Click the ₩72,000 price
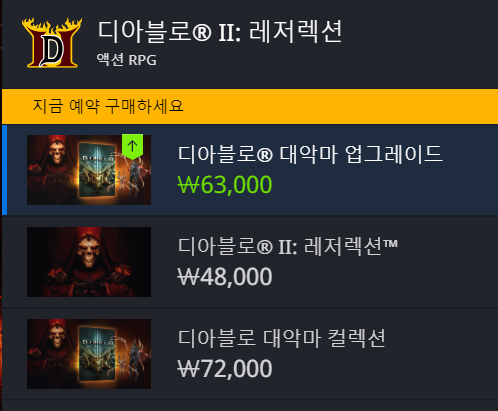Image resolution: width=498 pixels, height=411 pixels. 225,368
